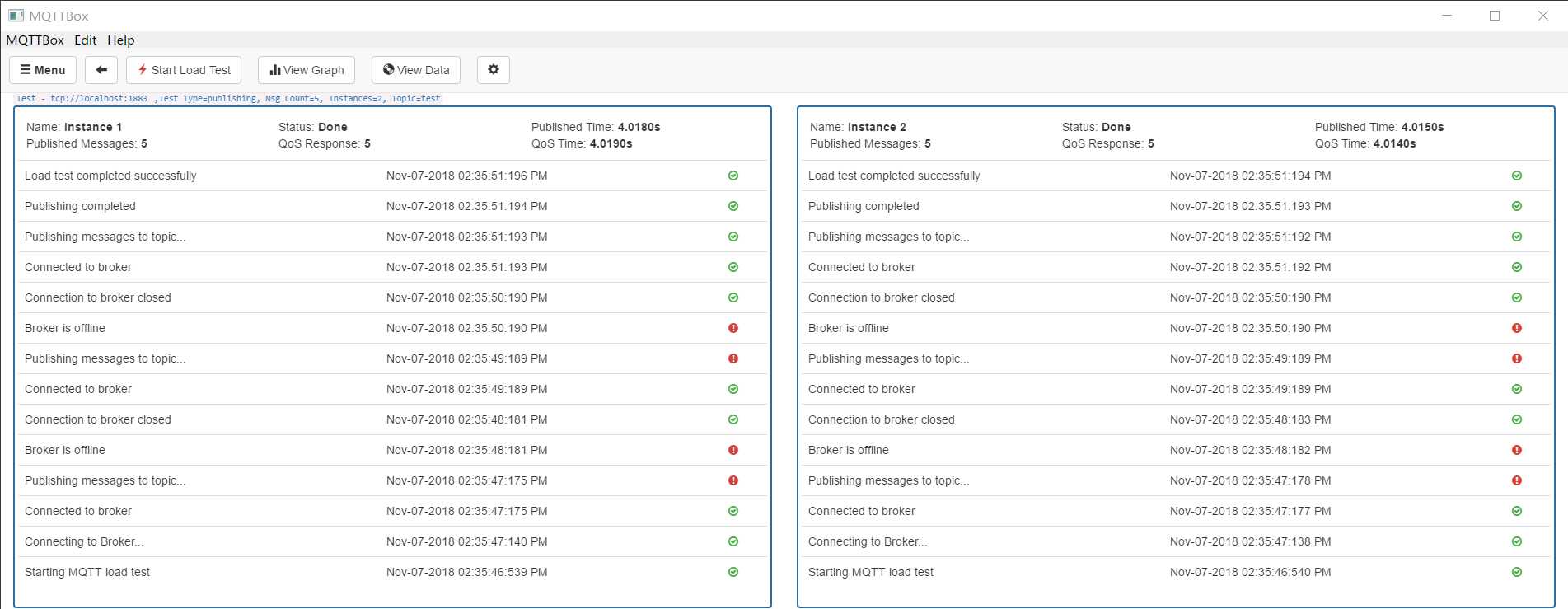The image size is (1568, 609).
Task: Click Instance 2 error icon at 02:35:50:190 Broker is offline
Action: [1517, 328]
